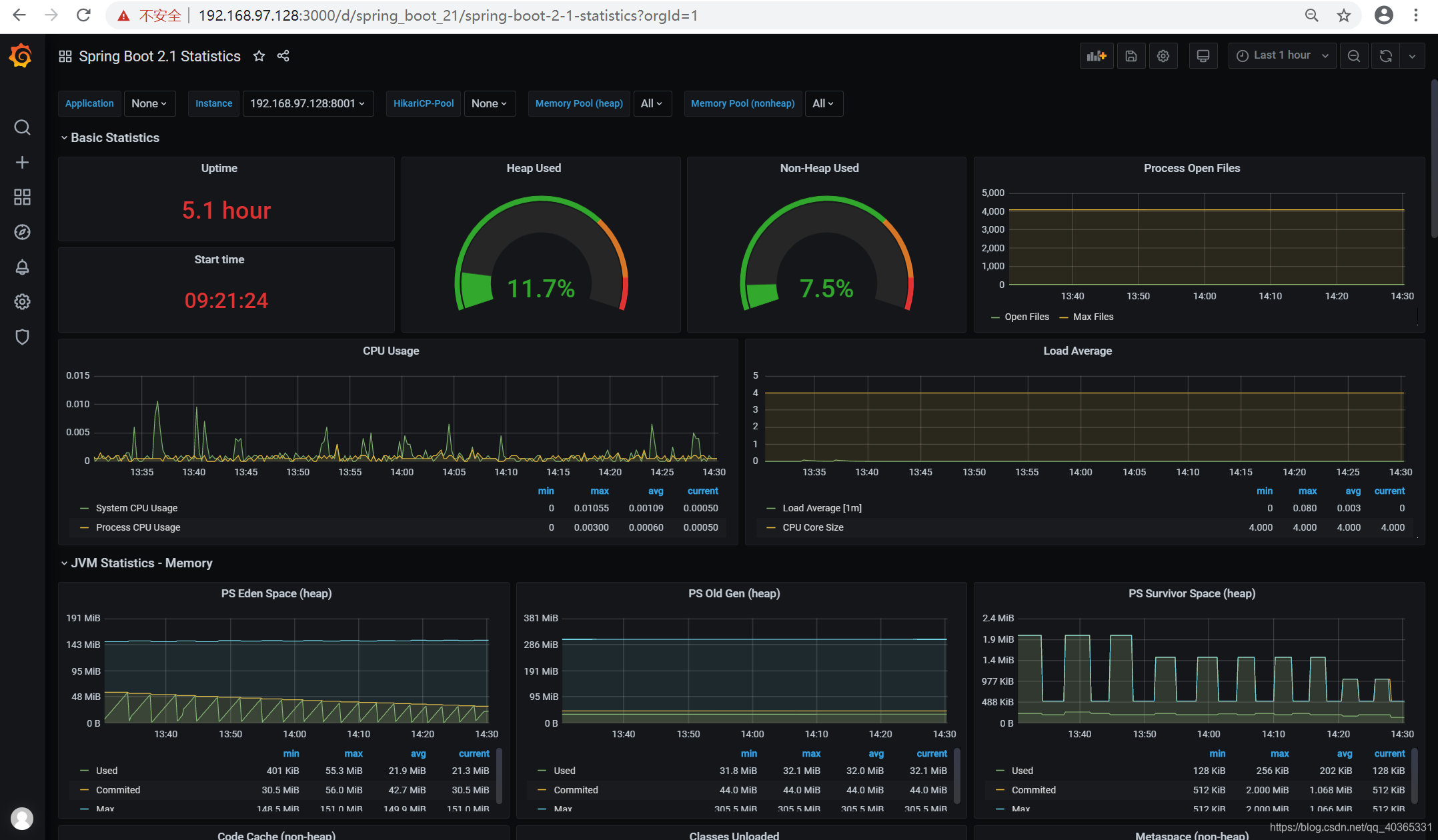Viewport: 1438px width, 840px height.
Task: Click the Create plus icon in sidebar
Action: click(x=22, y=163)
